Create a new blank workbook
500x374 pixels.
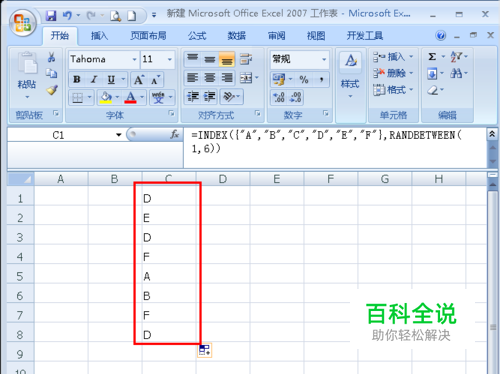pos(132,16)
